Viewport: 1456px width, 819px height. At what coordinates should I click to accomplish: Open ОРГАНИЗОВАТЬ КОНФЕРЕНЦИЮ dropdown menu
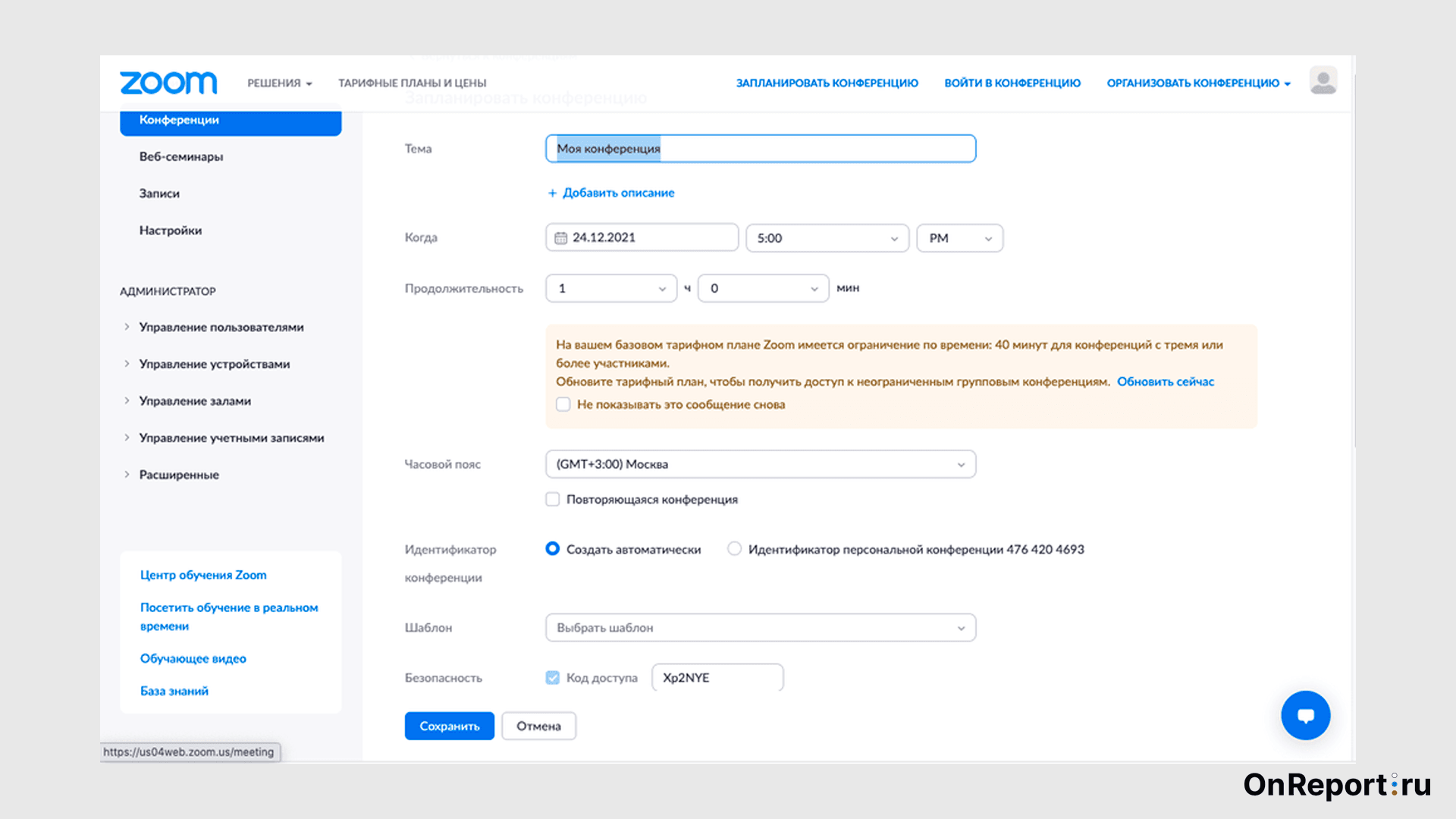click(1198, 83)
